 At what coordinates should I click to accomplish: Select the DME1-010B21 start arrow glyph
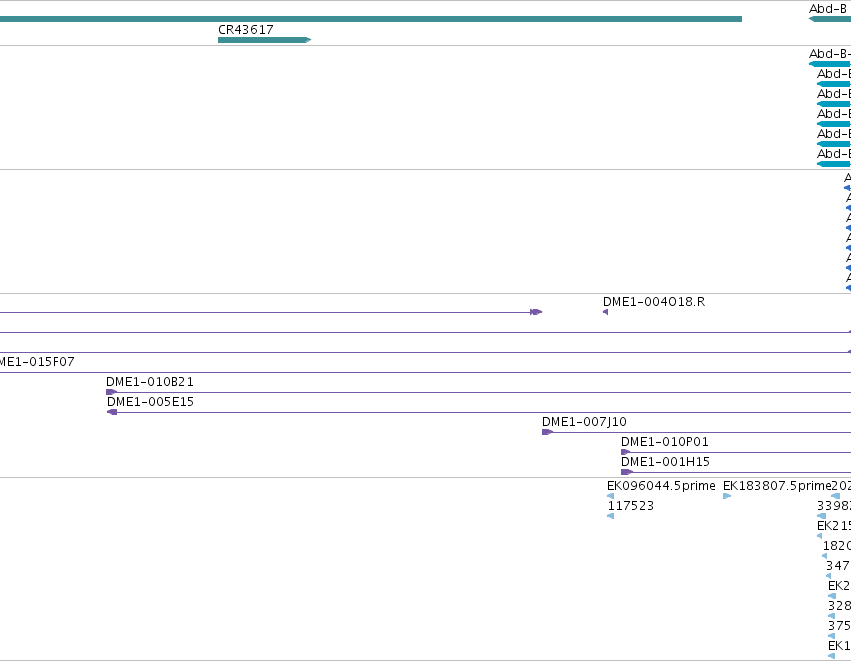tap(111, 392)
